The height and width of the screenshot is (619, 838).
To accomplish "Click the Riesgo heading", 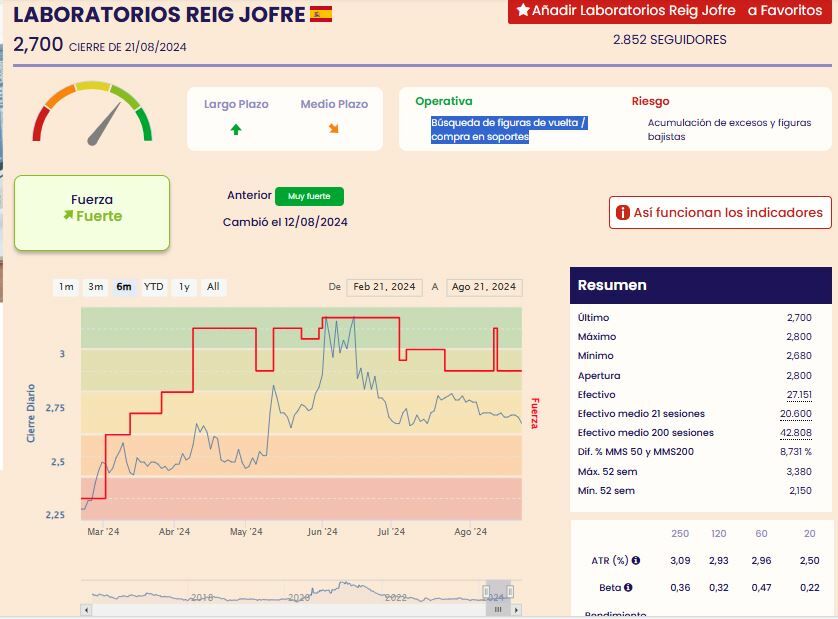I will (x=650, y=102).
